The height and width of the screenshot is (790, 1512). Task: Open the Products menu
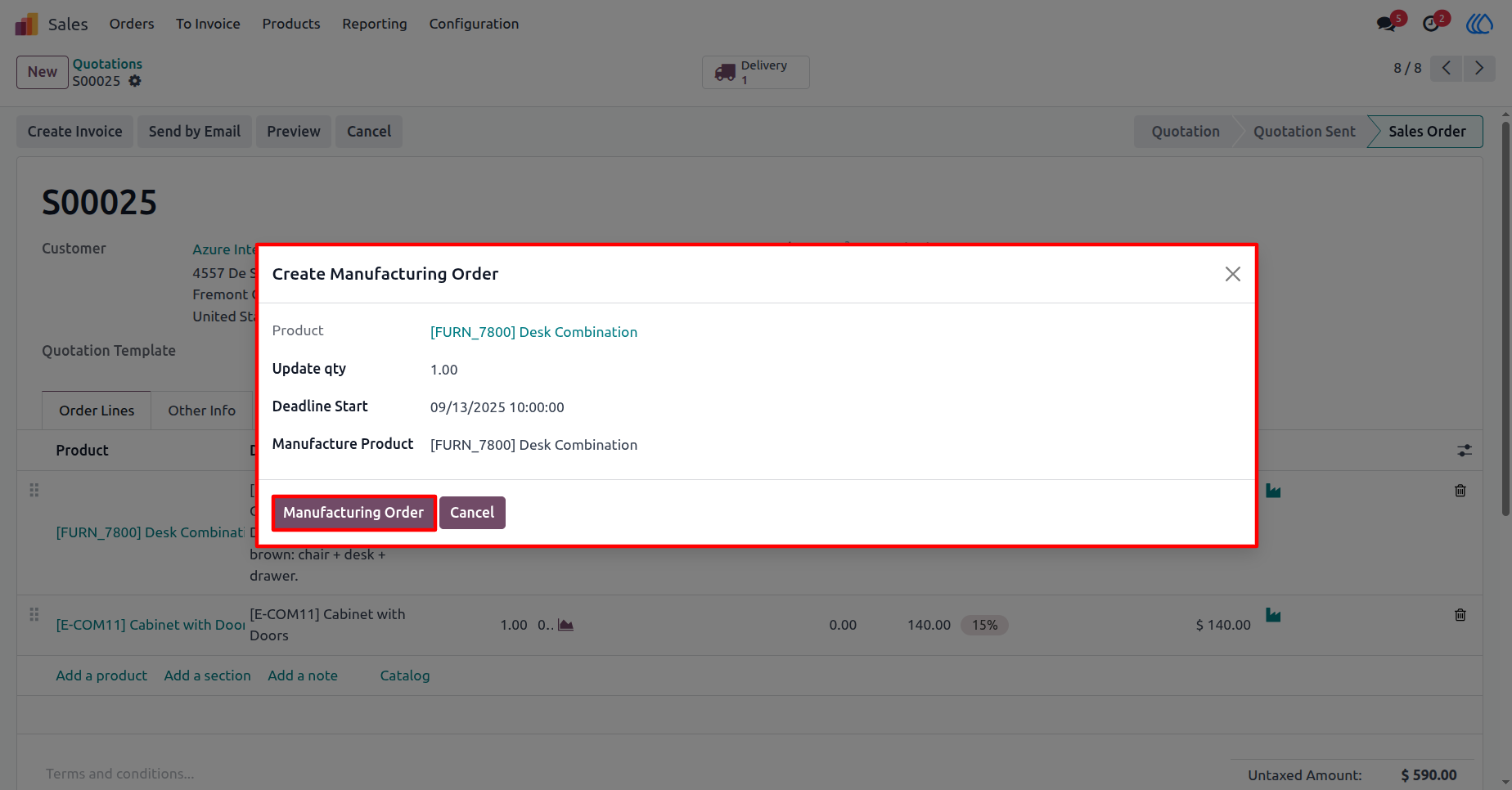pyautogui.click(x=291, y=24)
